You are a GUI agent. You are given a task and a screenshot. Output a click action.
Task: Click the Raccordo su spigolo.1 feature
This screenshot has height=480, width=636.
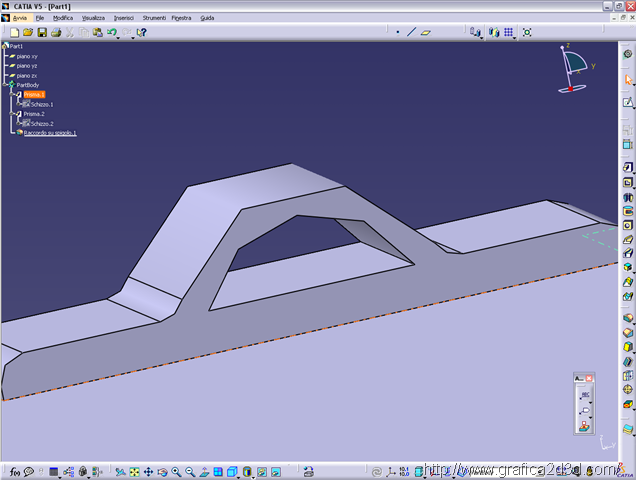[x=50, y=132]
